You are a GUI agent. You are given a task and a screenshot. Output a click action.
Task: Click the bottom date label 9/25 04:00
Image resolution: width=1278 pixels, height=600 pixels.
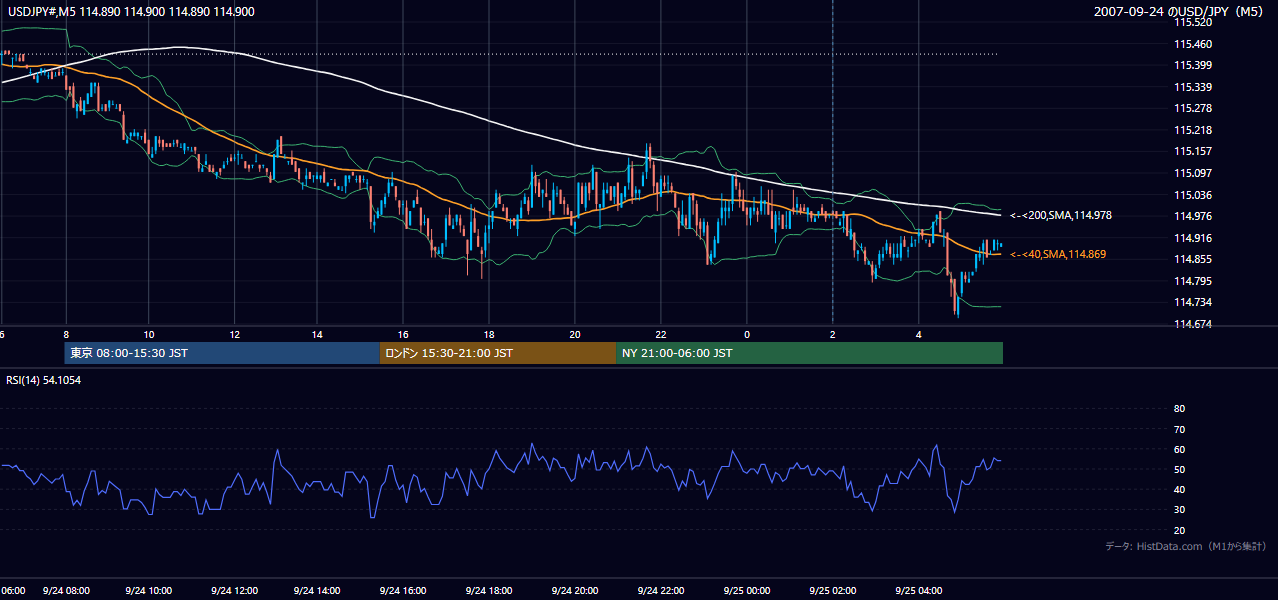click(919, 590)
